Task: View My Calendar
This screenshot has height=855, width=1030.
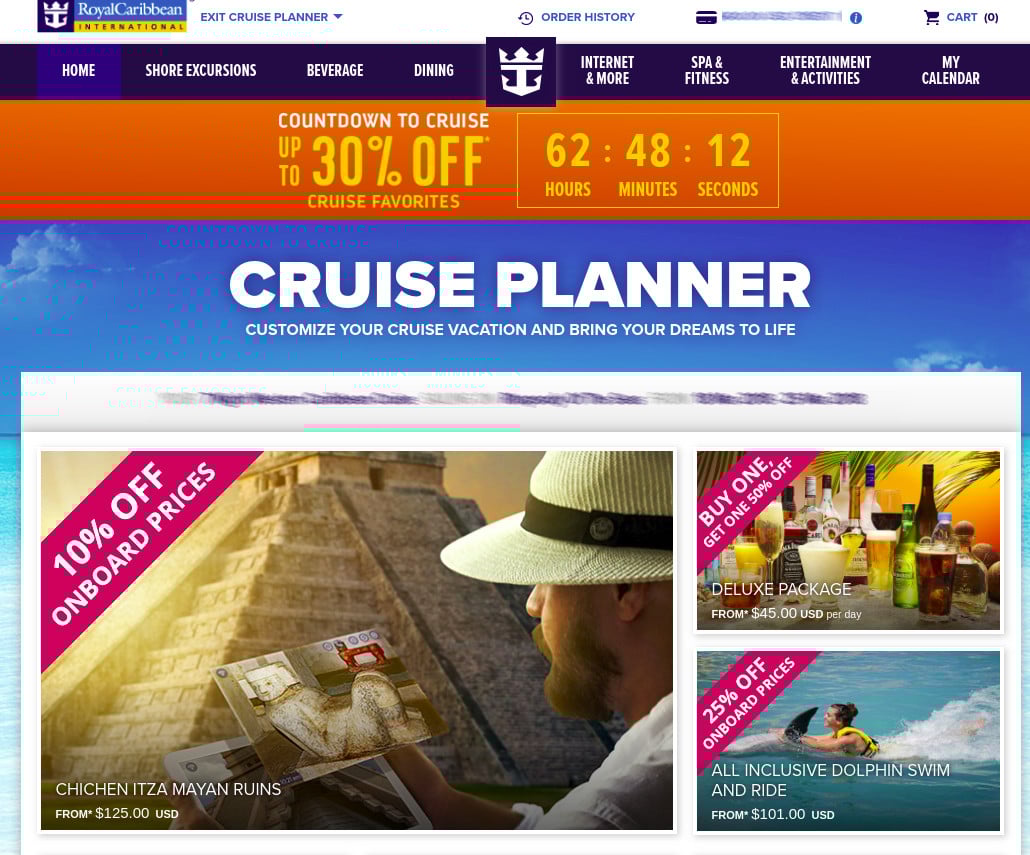Action: [951, 71]
